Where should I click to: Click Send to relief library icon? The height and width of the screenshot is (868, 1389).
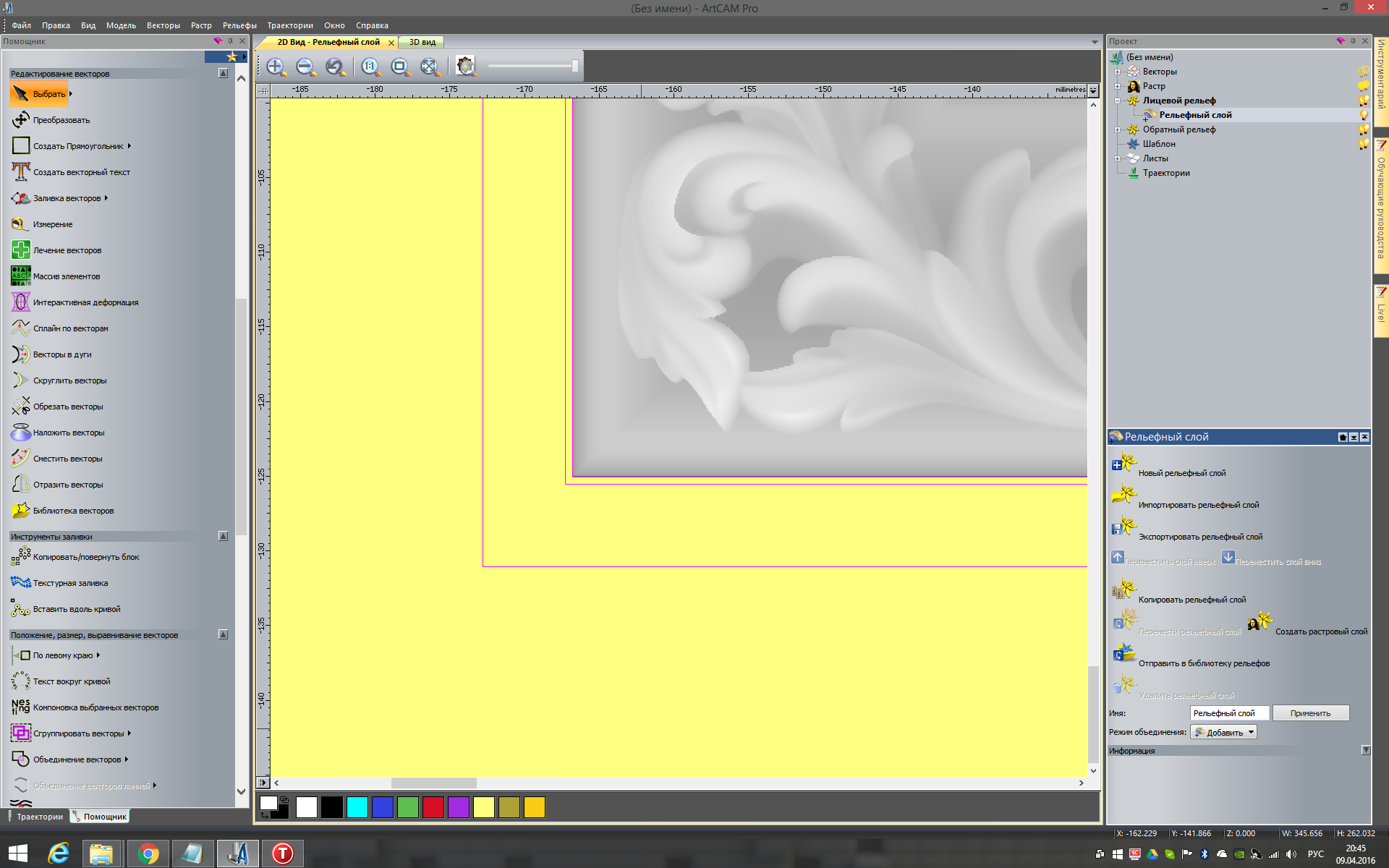[1123, 653]
